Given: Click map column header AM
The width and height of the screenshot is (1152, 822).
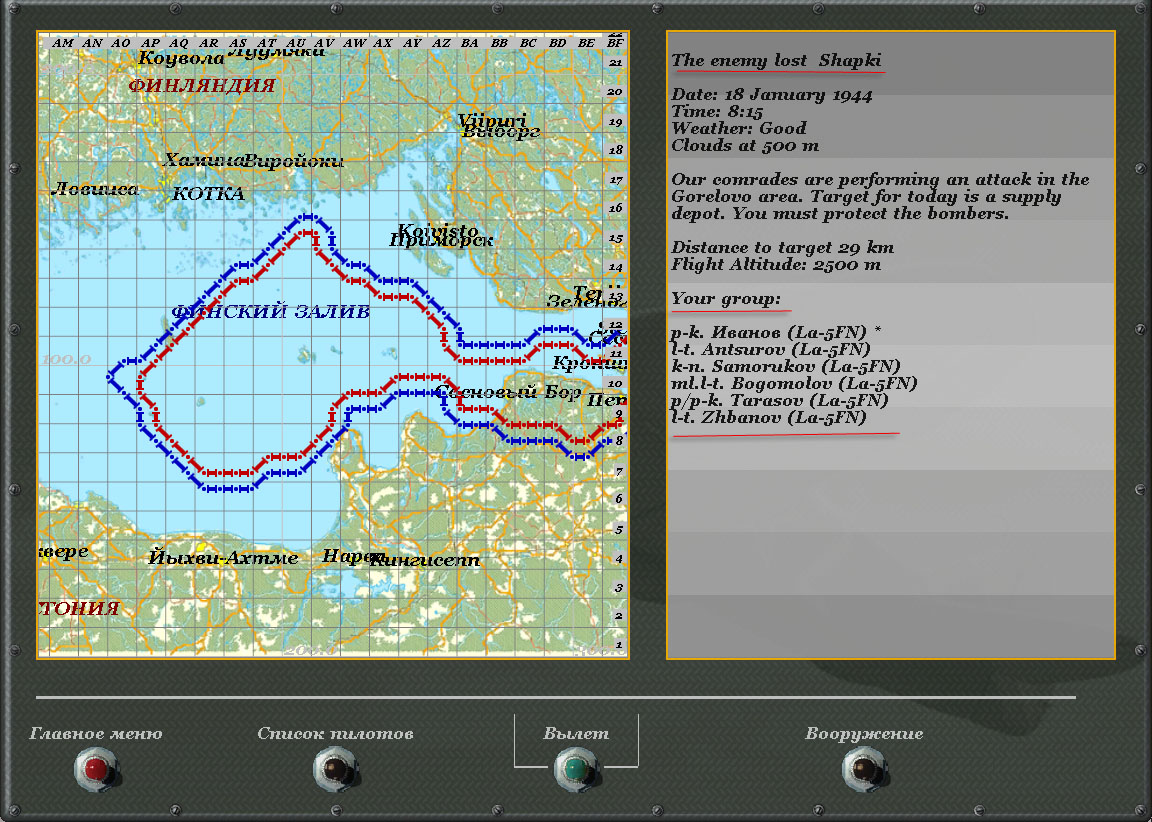Looking at the screenshot, I should [x=63, y=43].
